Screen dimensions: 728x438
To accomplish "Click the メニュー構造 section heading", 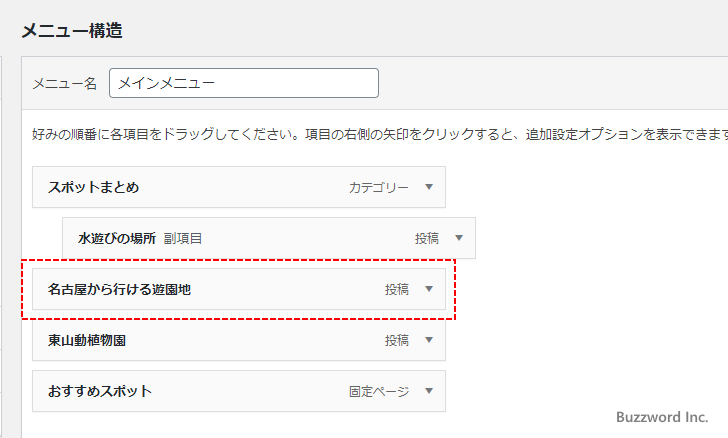I will [72, 30].
